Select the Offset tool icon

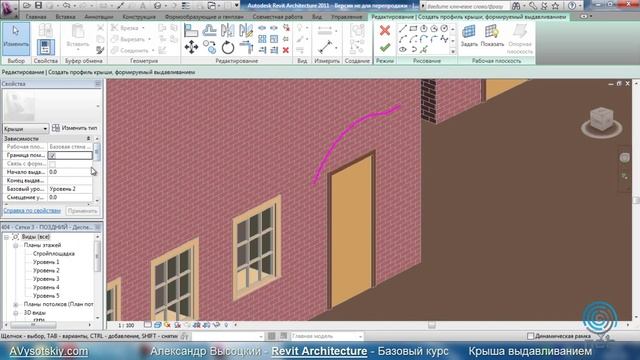point(209,30)
